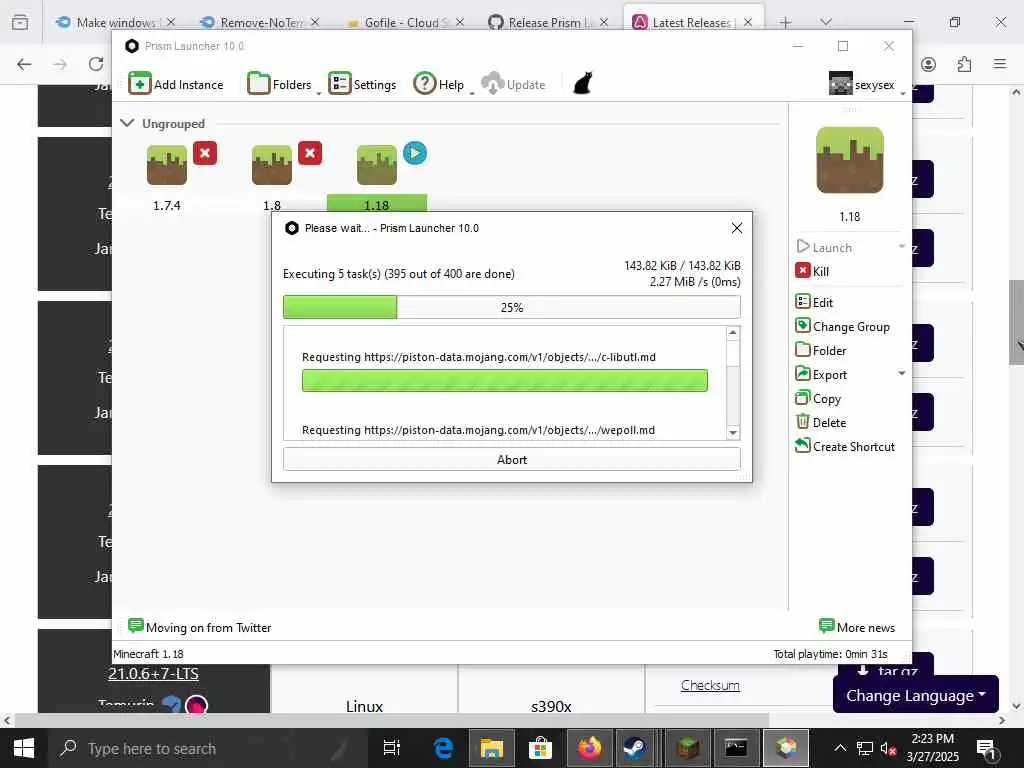The height and width of the screenshot is (768, 1024).
Task: Click Launch in the side panel
Action: (824, 248)
